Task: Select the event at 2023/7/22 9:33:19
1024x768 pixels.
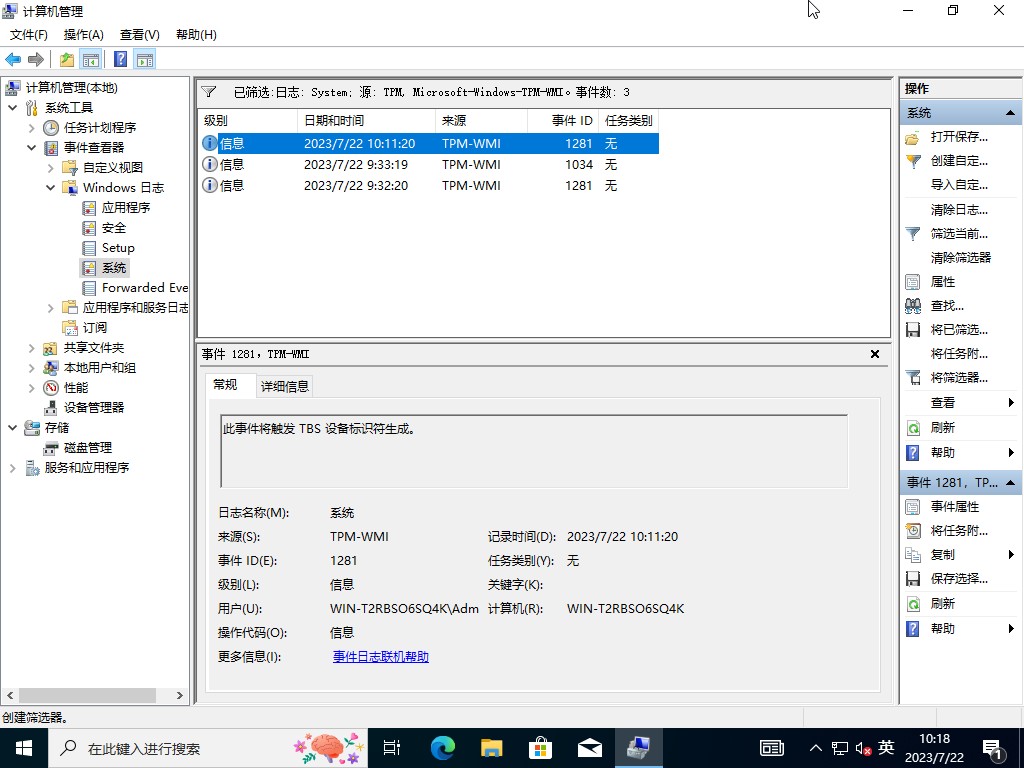Action: 428,165
